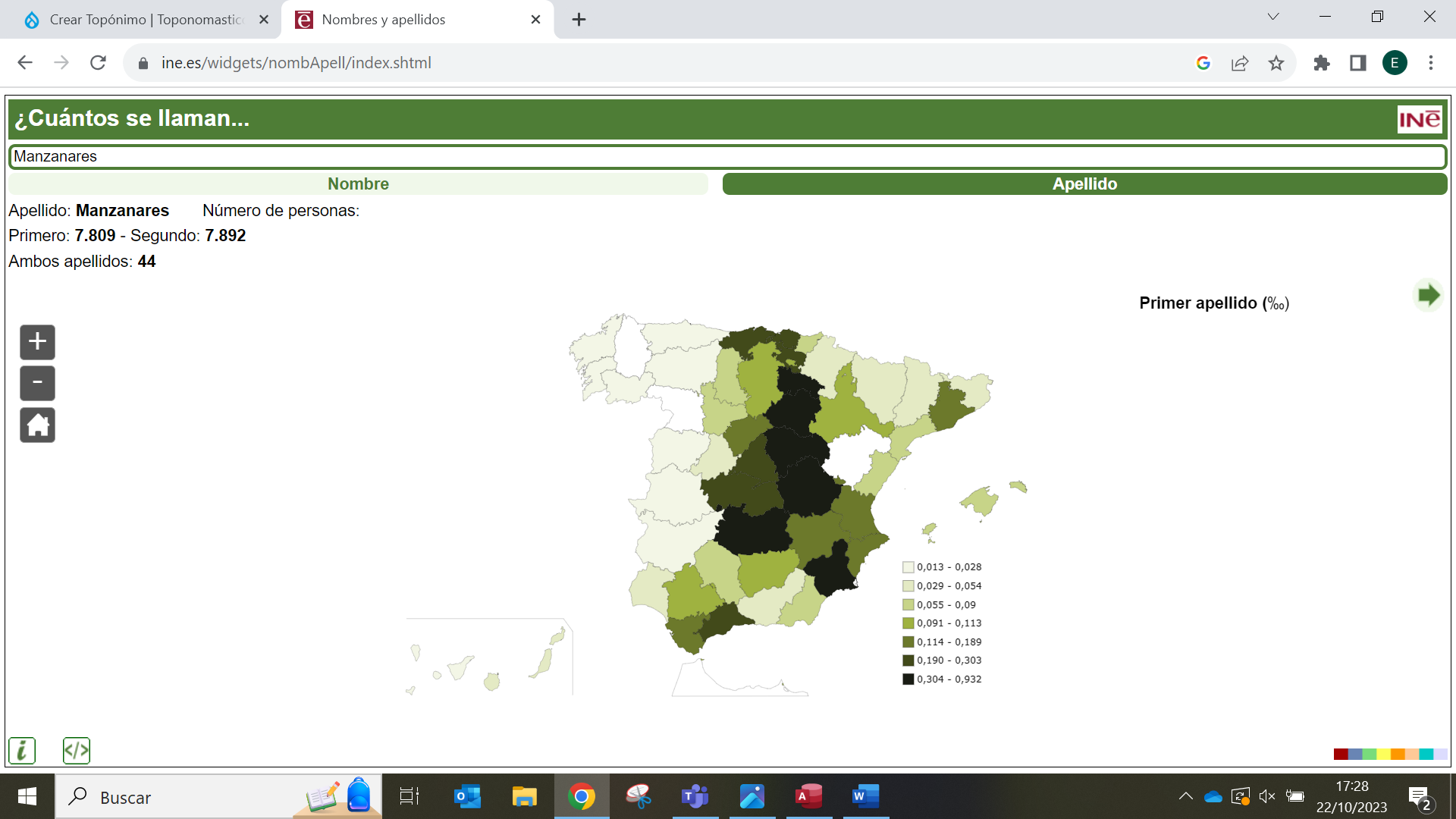
Task: Select the darkest 0,304 - 0,932 legend box
Action: pyautogui.click(x=908, y=679)
